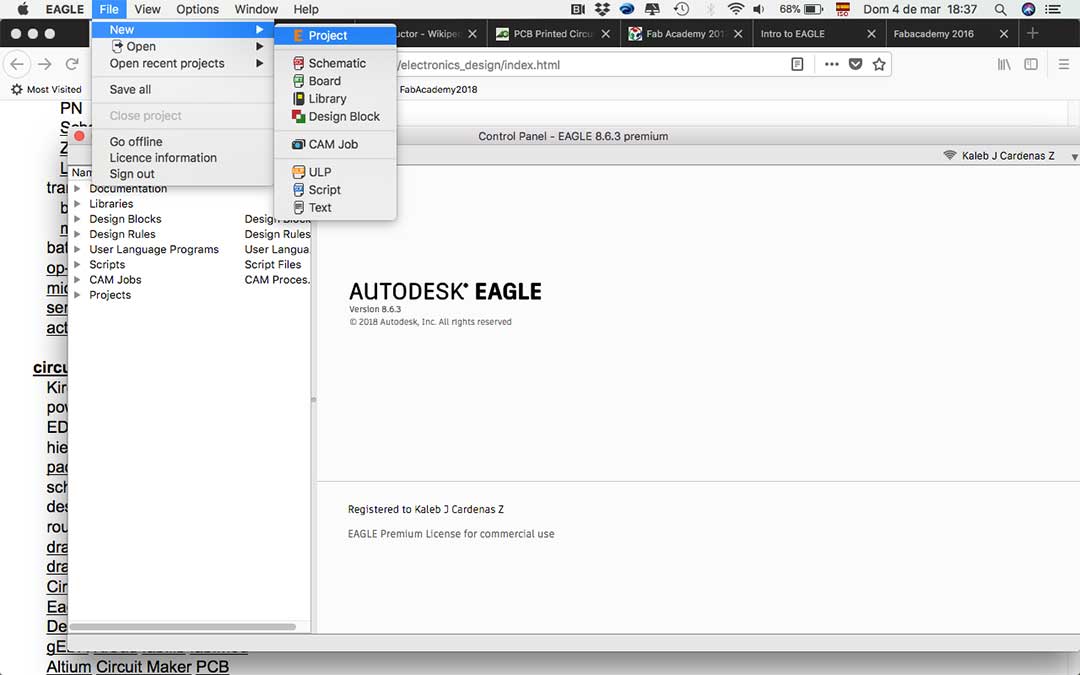Toggle browser sidebar icon
The height and width of the screenshot is (675, 1080).
(x=1031, y=64)
